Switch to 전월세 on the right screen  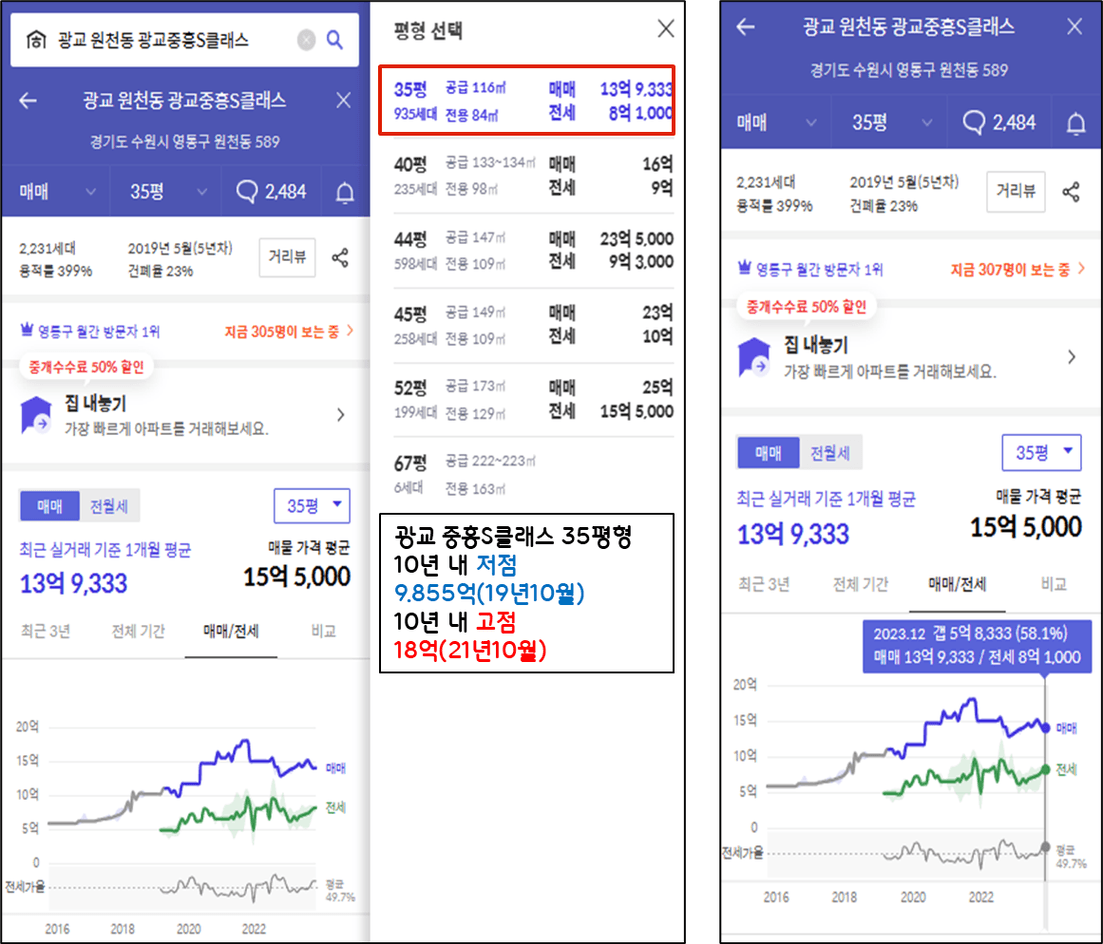[831, 452]
